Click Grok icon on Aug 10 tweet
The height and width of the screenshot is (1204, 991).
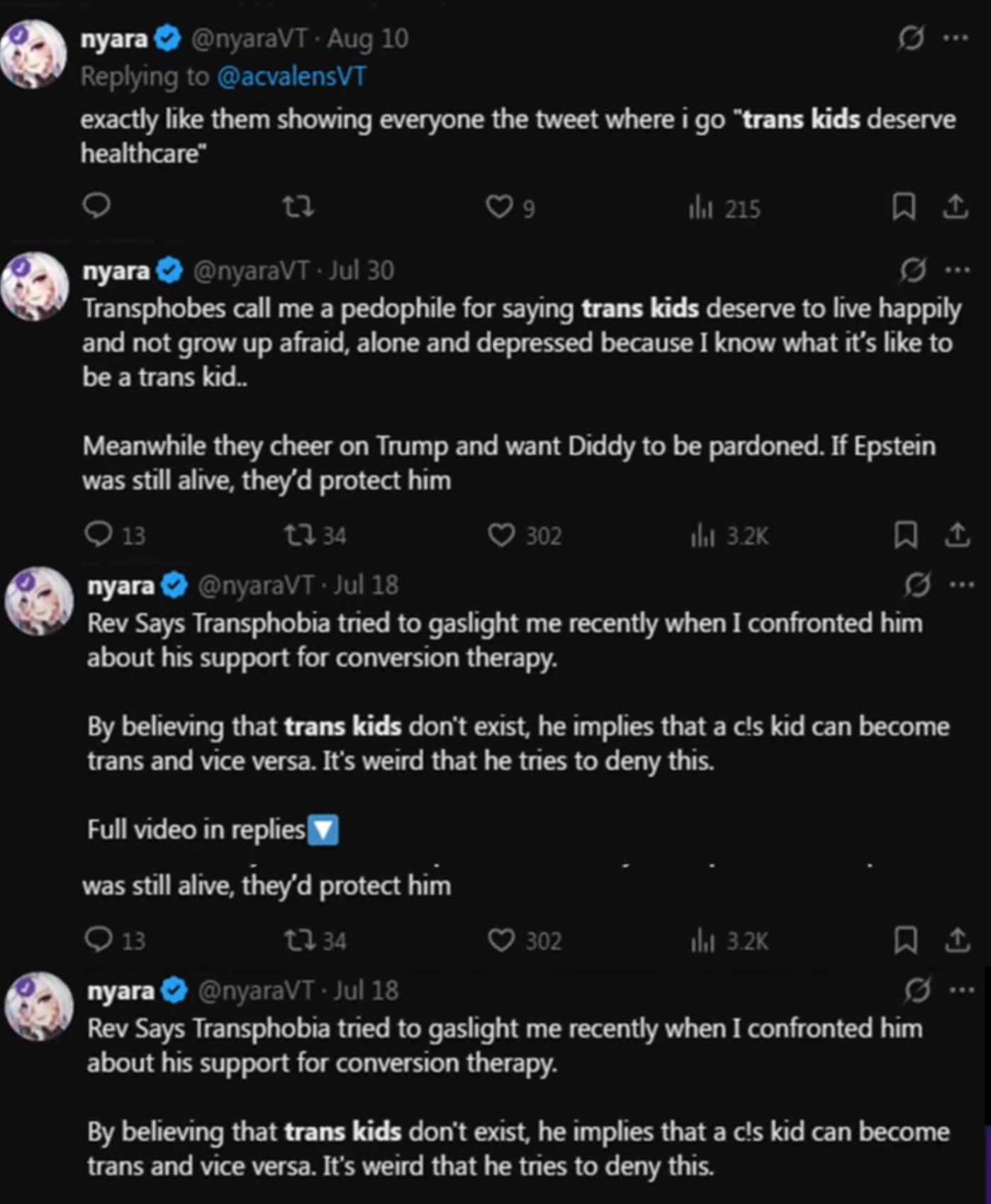[910, 38]
